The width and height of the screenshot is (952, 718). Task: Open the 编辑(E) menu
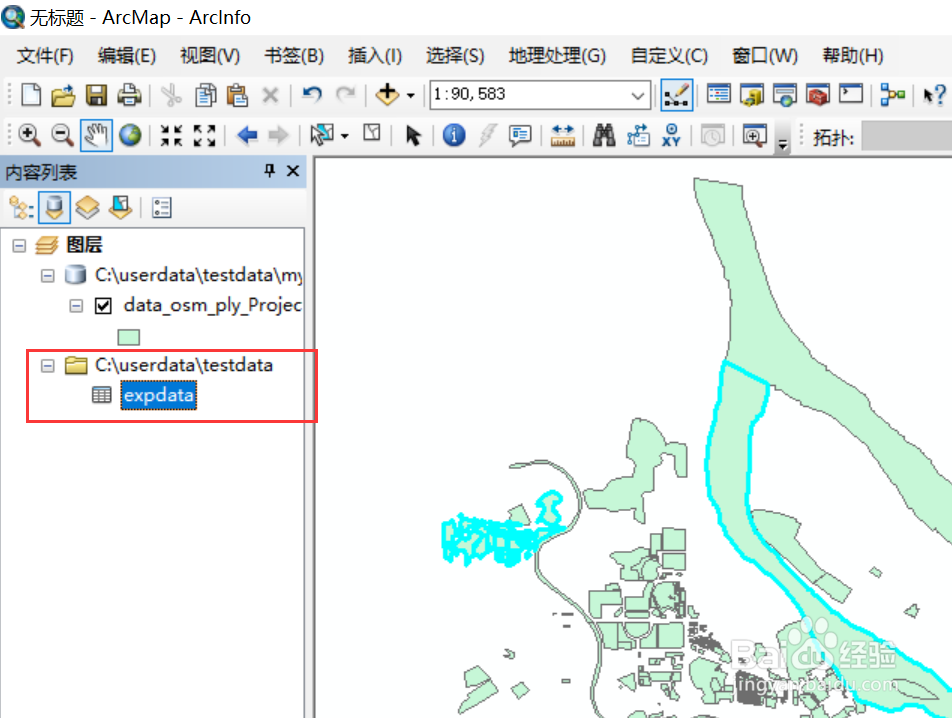click(126, 56)
